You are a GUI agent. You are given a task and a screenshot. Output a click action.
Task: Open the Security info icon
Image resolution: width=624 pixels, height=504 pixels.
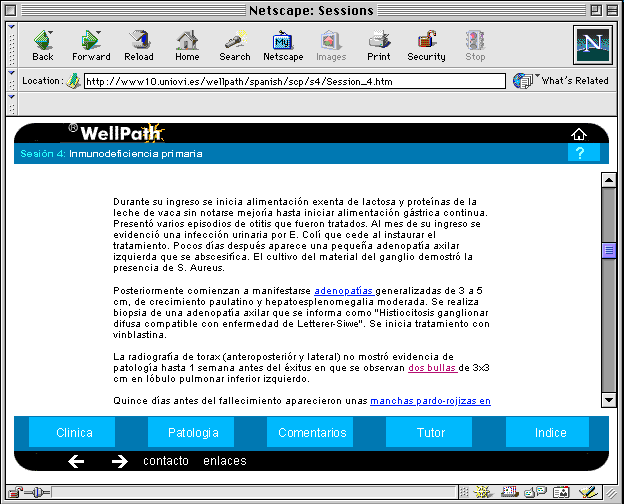click(426, 45)
